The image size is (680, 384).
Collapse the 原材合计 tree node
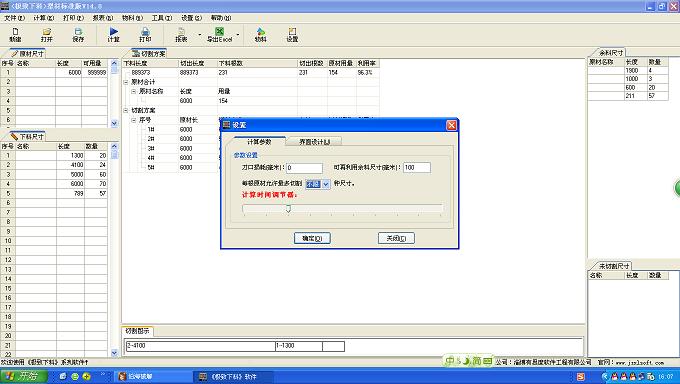(x=126, y=82)
